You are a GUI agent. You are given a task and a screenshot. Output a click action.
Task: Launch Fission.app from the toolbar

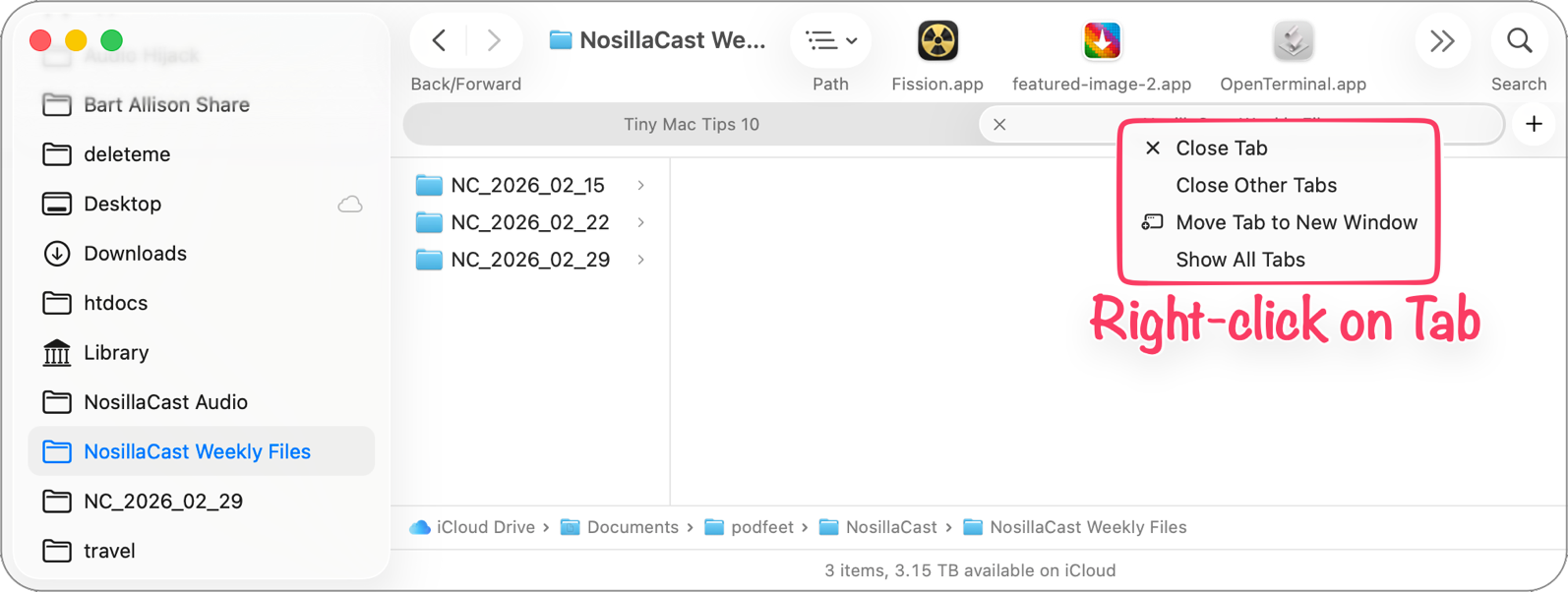point(937,41)
